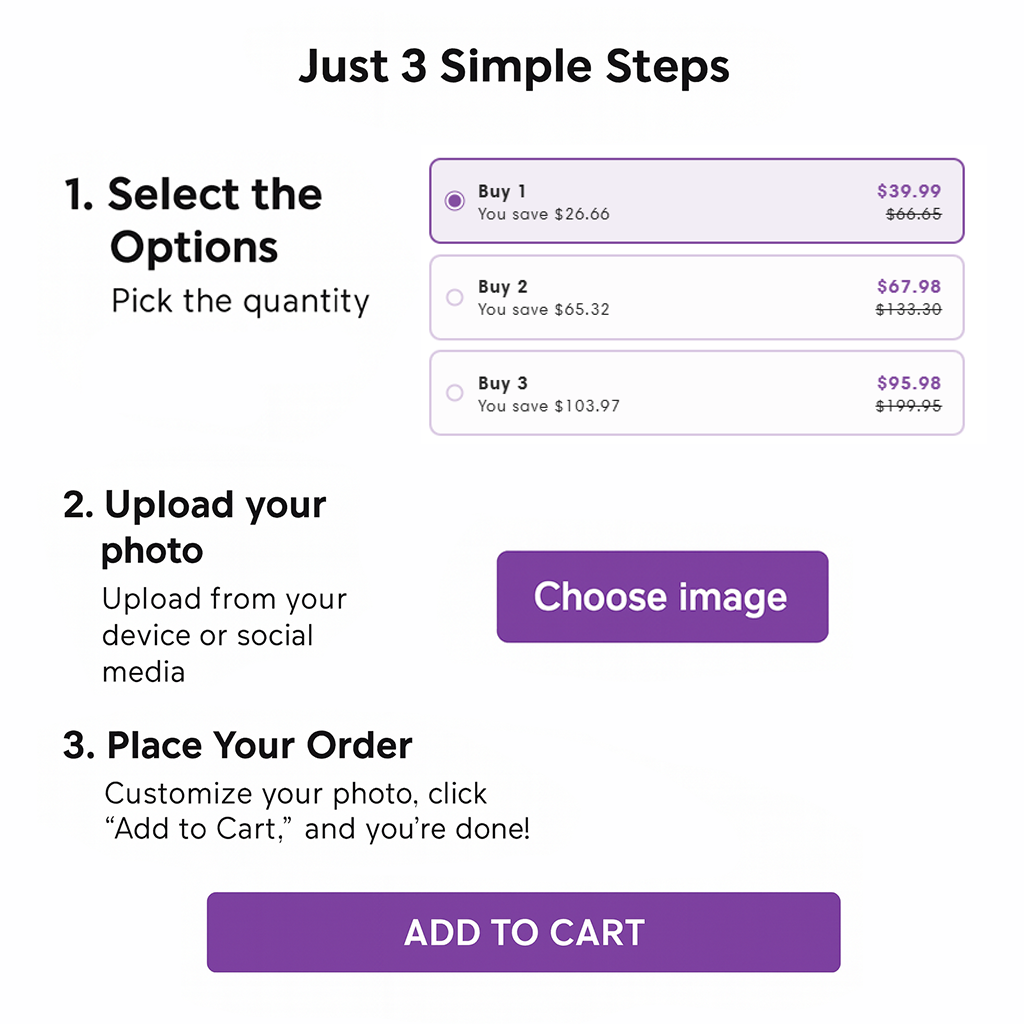Click the 'Just 3 Simple Steps' heading

click(514, 67)
